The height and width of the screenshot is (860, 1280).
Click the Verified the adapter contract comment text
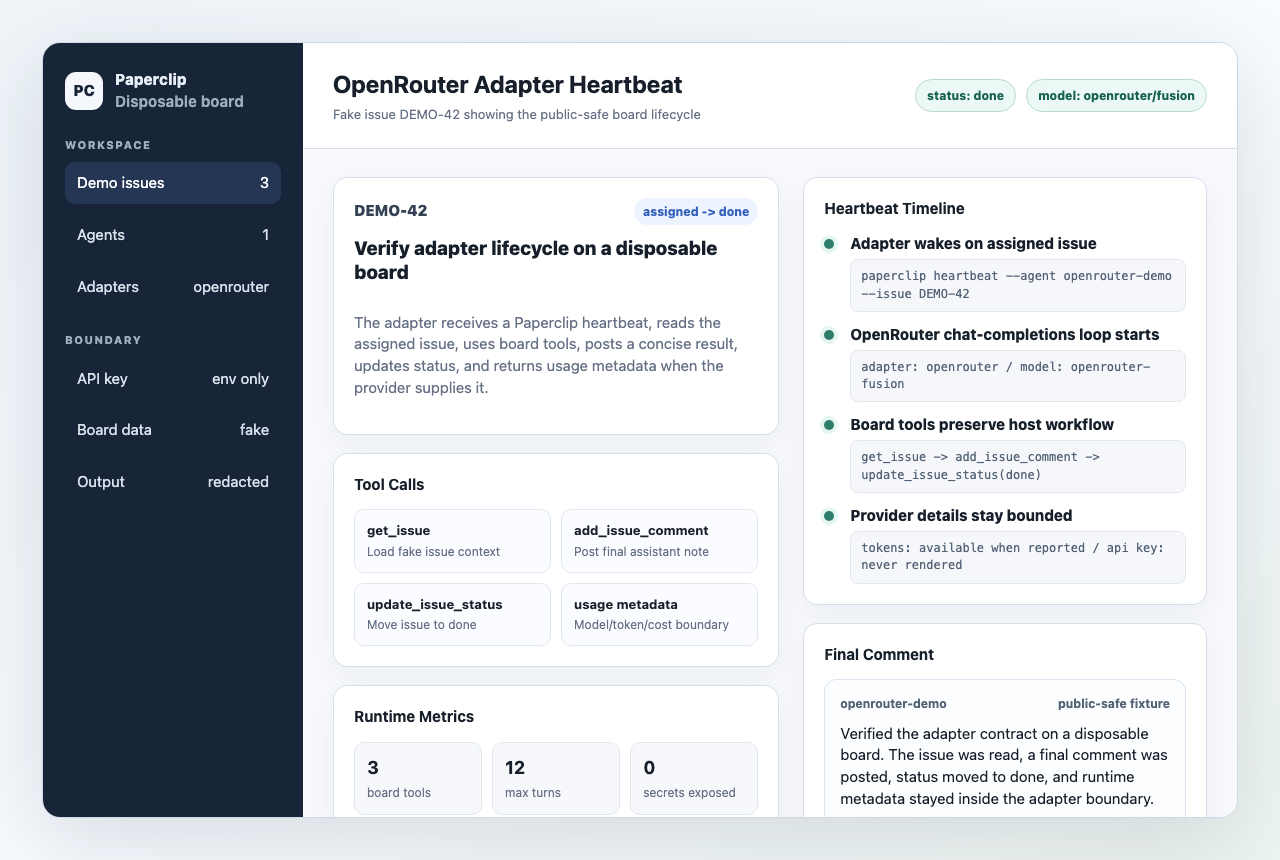tap(1004, 766)
